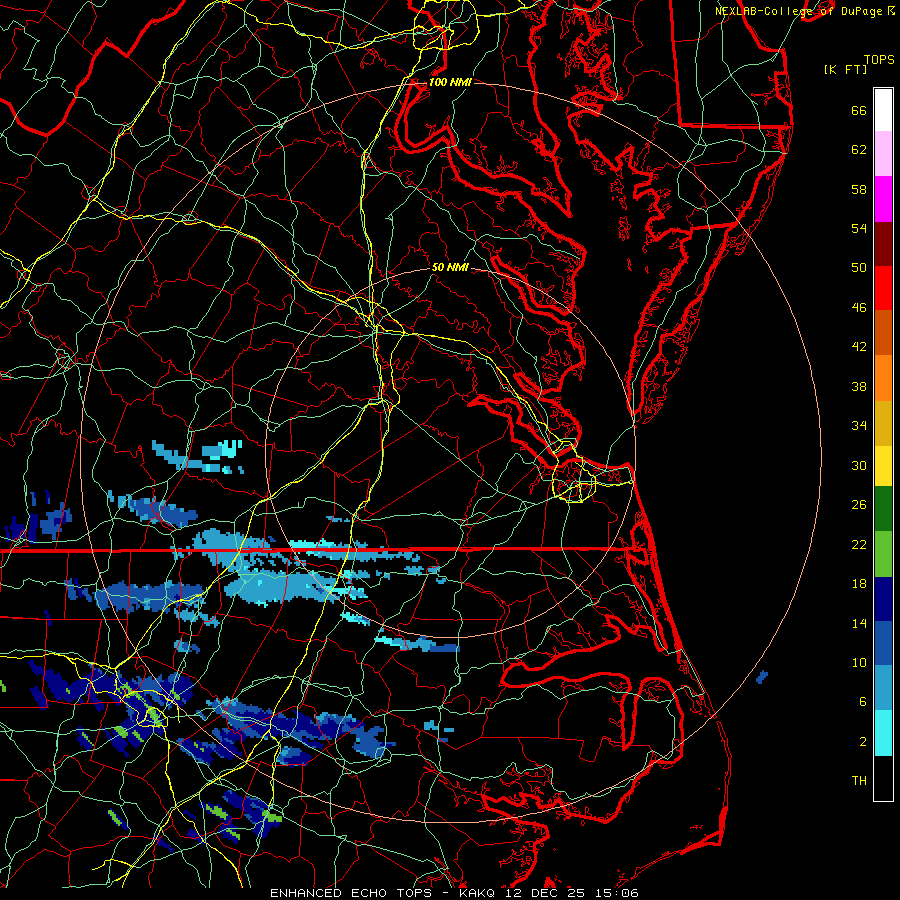Click the dark red 54 kft legend swatch
The width and height of the screenshot is (900, 900).
point(883,243)
